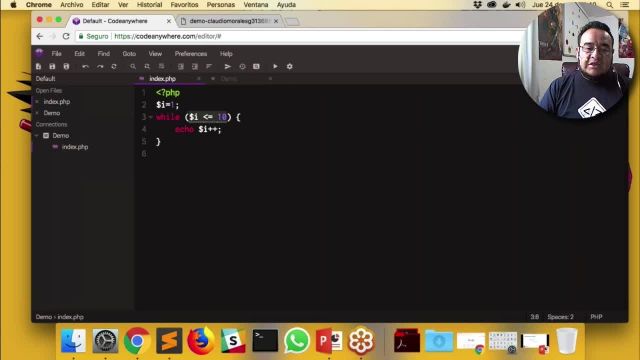This screenshot has width=640, height=360.
Task: Switch to demo-claudiomoralesg browser tab
Action: tap(229, 21)
